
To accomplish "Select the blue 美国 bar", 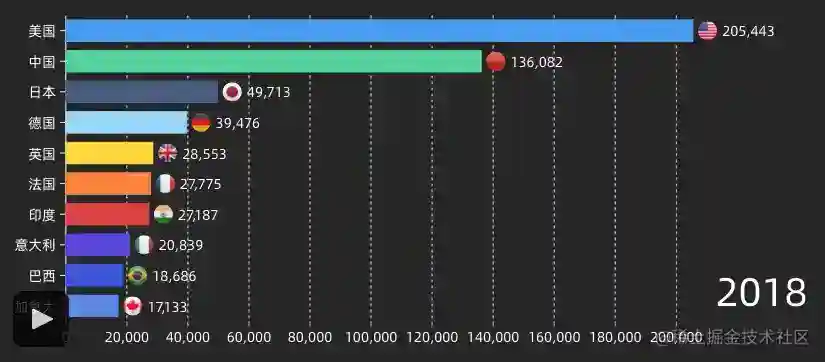I will click(379, 31).
